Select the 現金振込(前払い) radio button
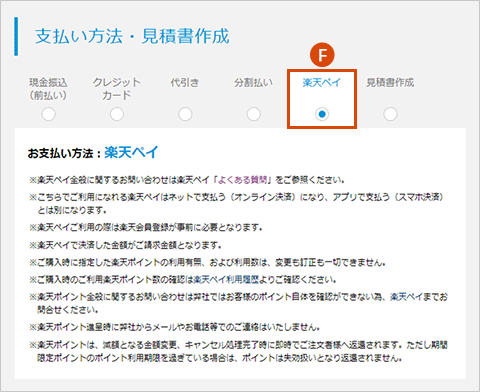480x392 pixels. click(x=48, y=114)
